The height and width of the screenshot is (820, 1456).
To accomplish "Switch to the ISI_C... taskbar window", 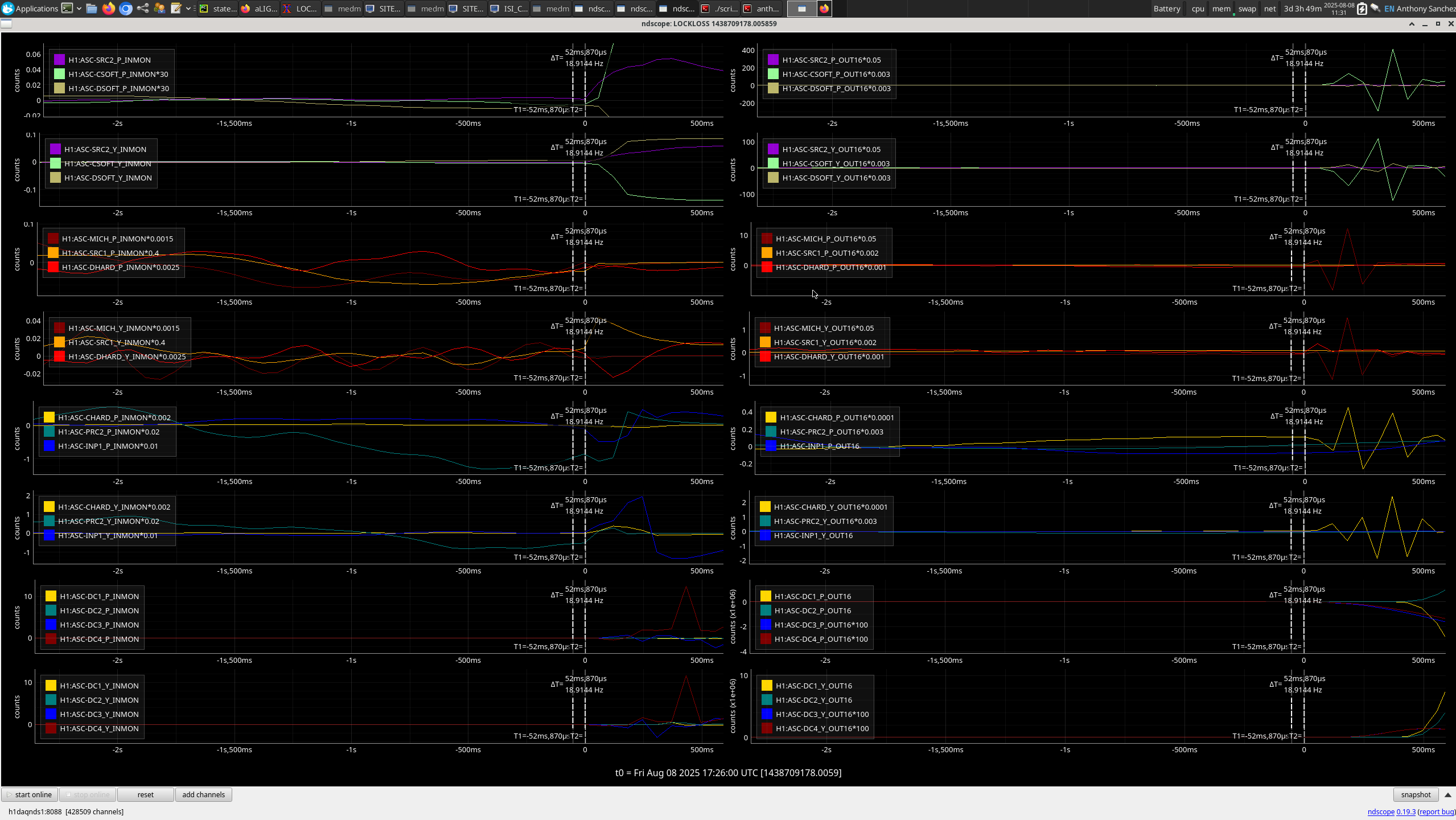I will pyautogui.click(x=509, y=9).
